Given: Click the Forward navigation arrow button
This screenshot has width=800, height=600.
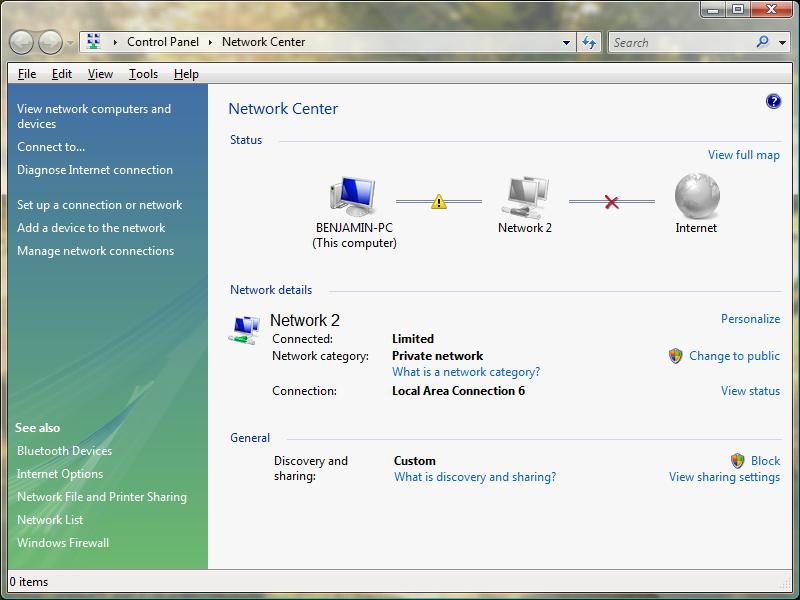Looking at the screenshot, I should tap(51, 42).
